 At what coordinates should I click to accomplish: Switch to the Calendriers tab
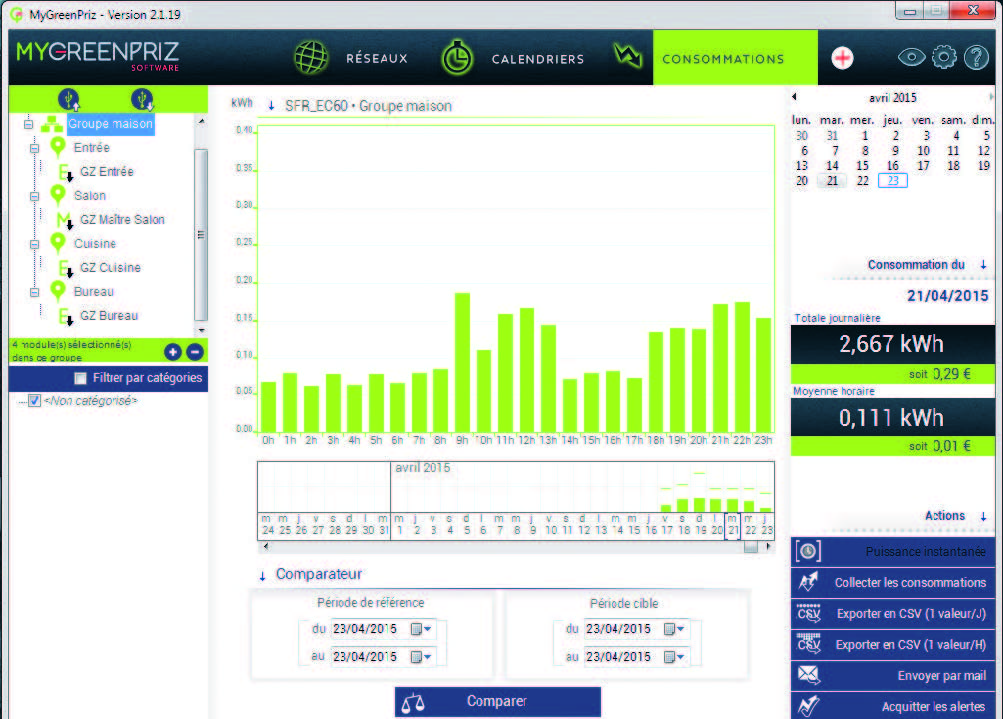[513, 58]
